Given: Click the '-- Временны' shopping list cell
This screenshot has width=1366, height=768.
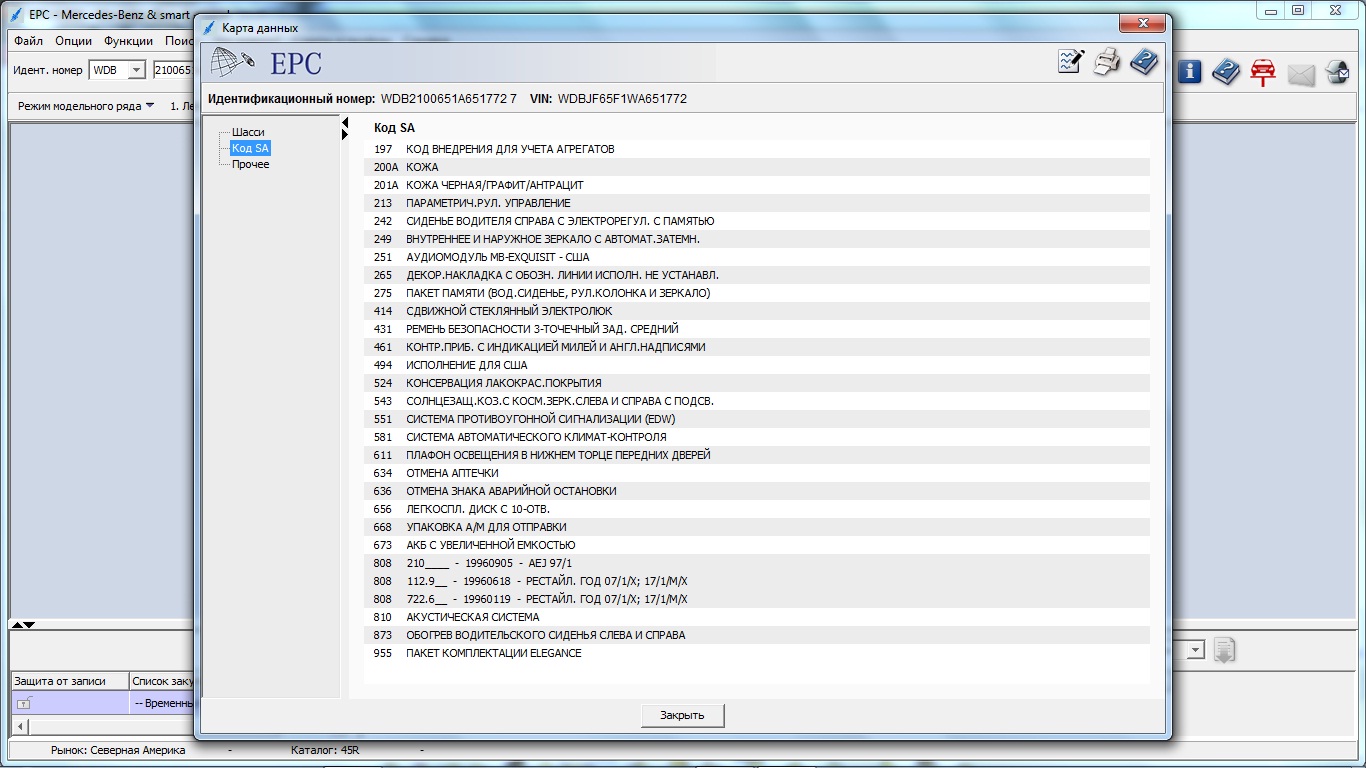Looking at the screenshot, I should 161,703.
